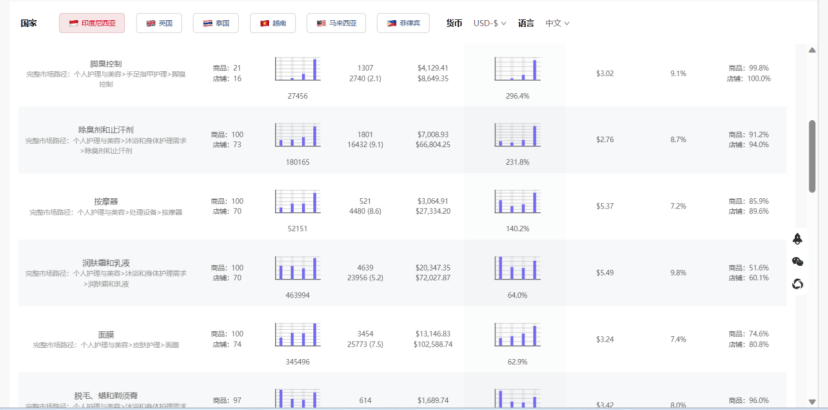Select the UK (英国) country option

[159, 23]
